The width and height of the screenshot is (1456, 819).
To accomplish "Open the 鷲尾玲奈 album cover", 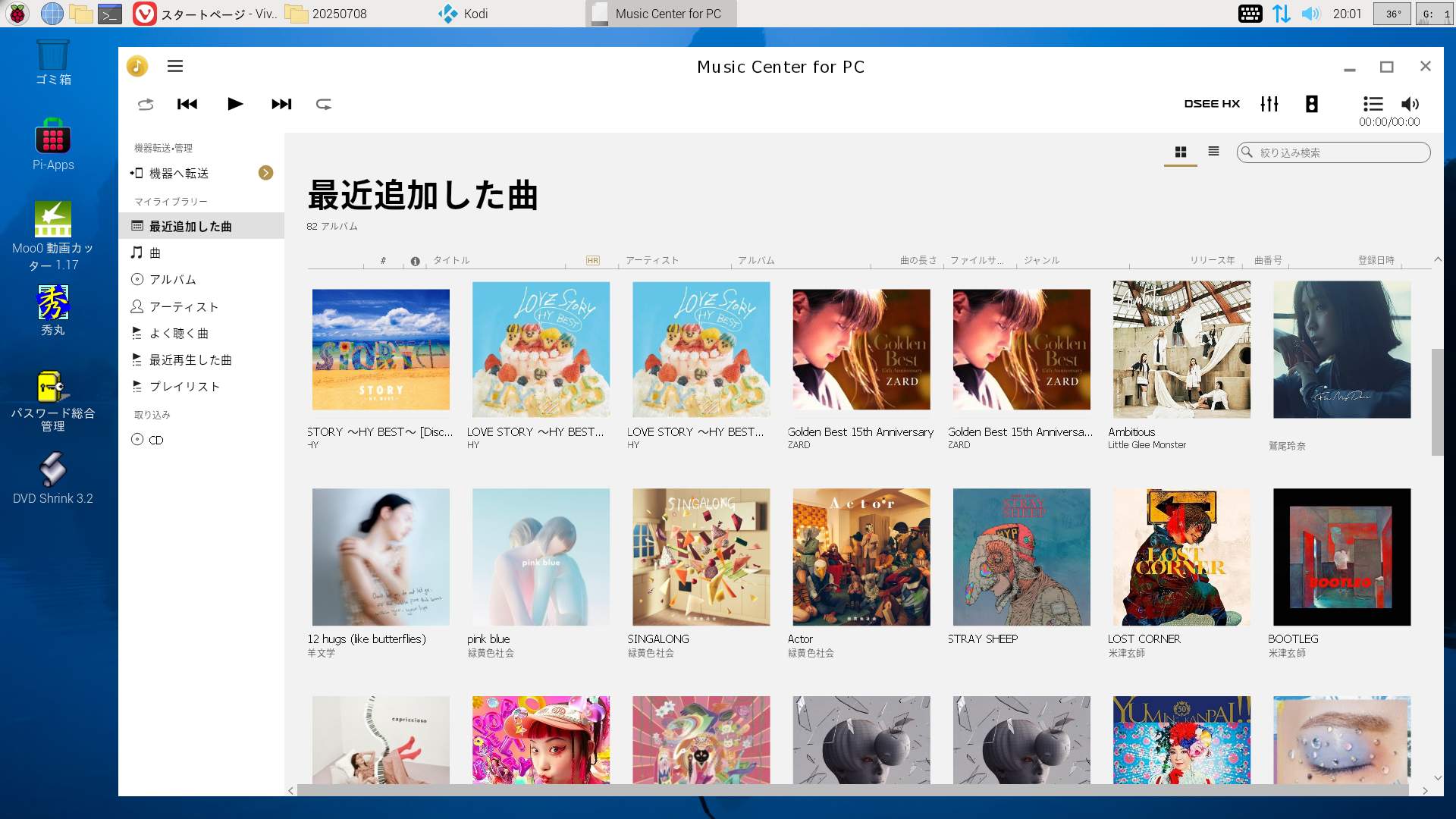I will tap(1341, 350).
